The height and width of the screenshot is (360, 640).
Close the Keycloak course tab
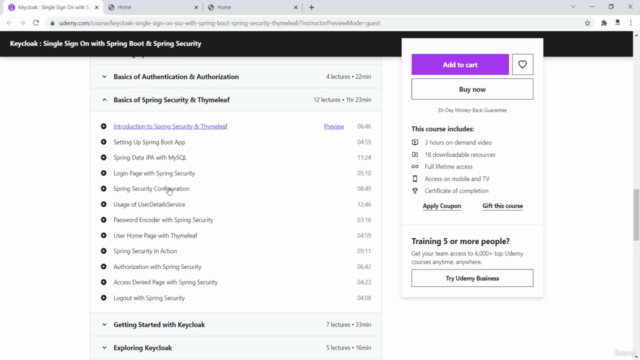pyautogui.click(x=96, y=7)
